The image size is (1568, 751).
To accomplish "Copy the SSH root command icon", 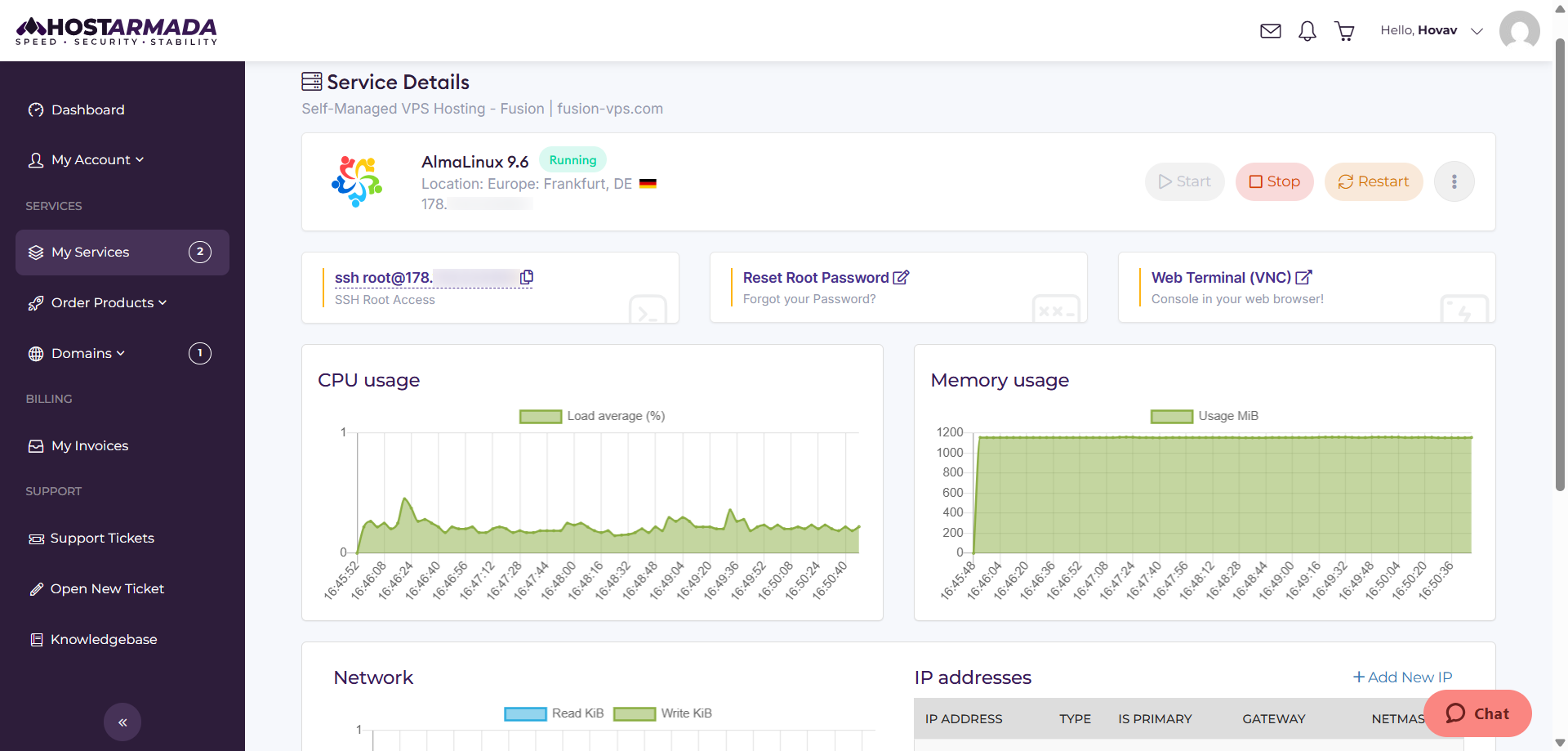I will coord(527,277).
